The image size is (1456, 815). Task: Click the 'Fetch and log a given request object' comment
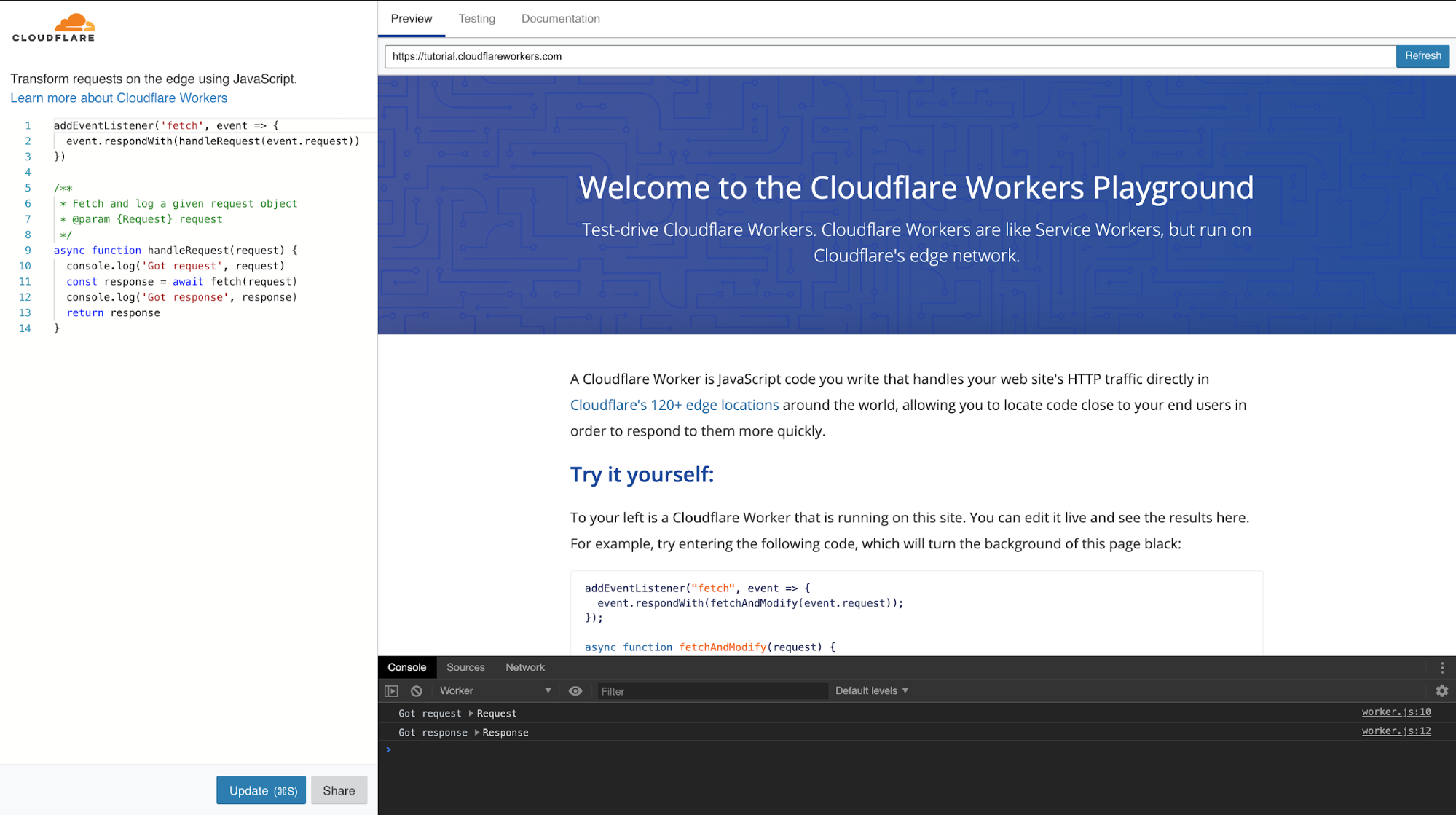(x=178, y=204)
